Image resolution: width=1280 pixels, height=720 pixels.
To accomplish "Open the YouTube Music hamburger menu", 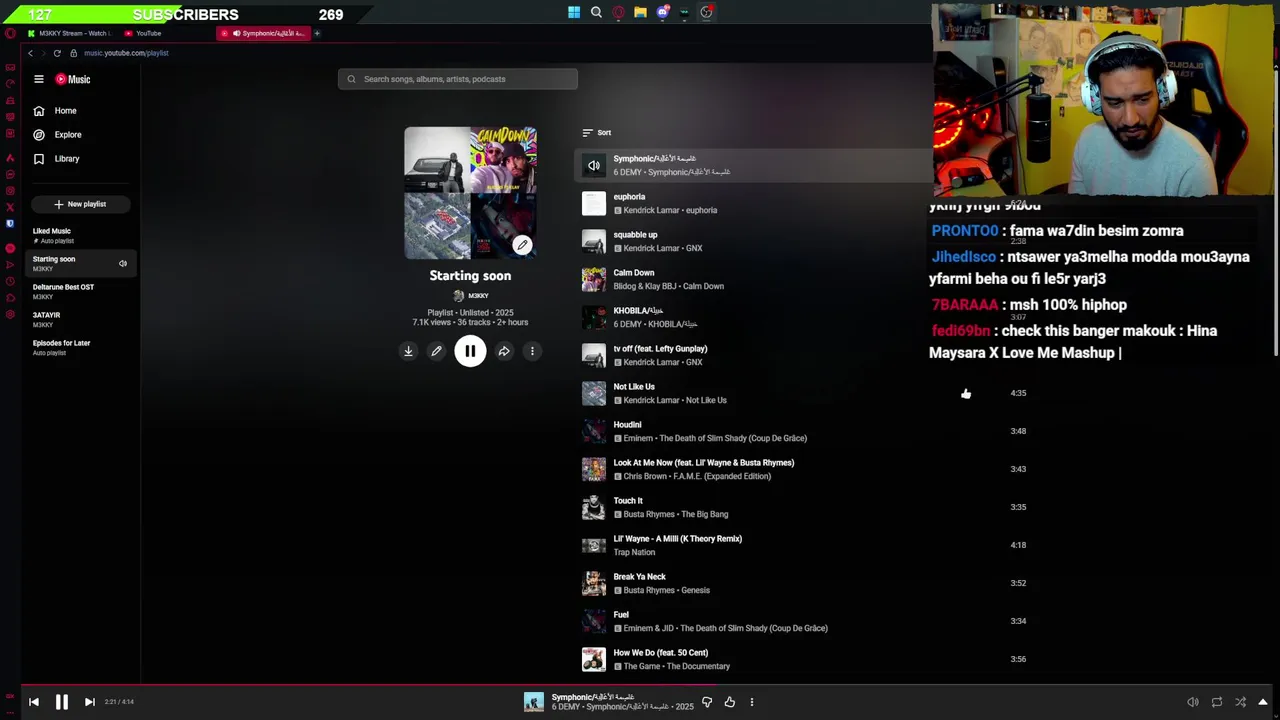I will click(39, 79).
